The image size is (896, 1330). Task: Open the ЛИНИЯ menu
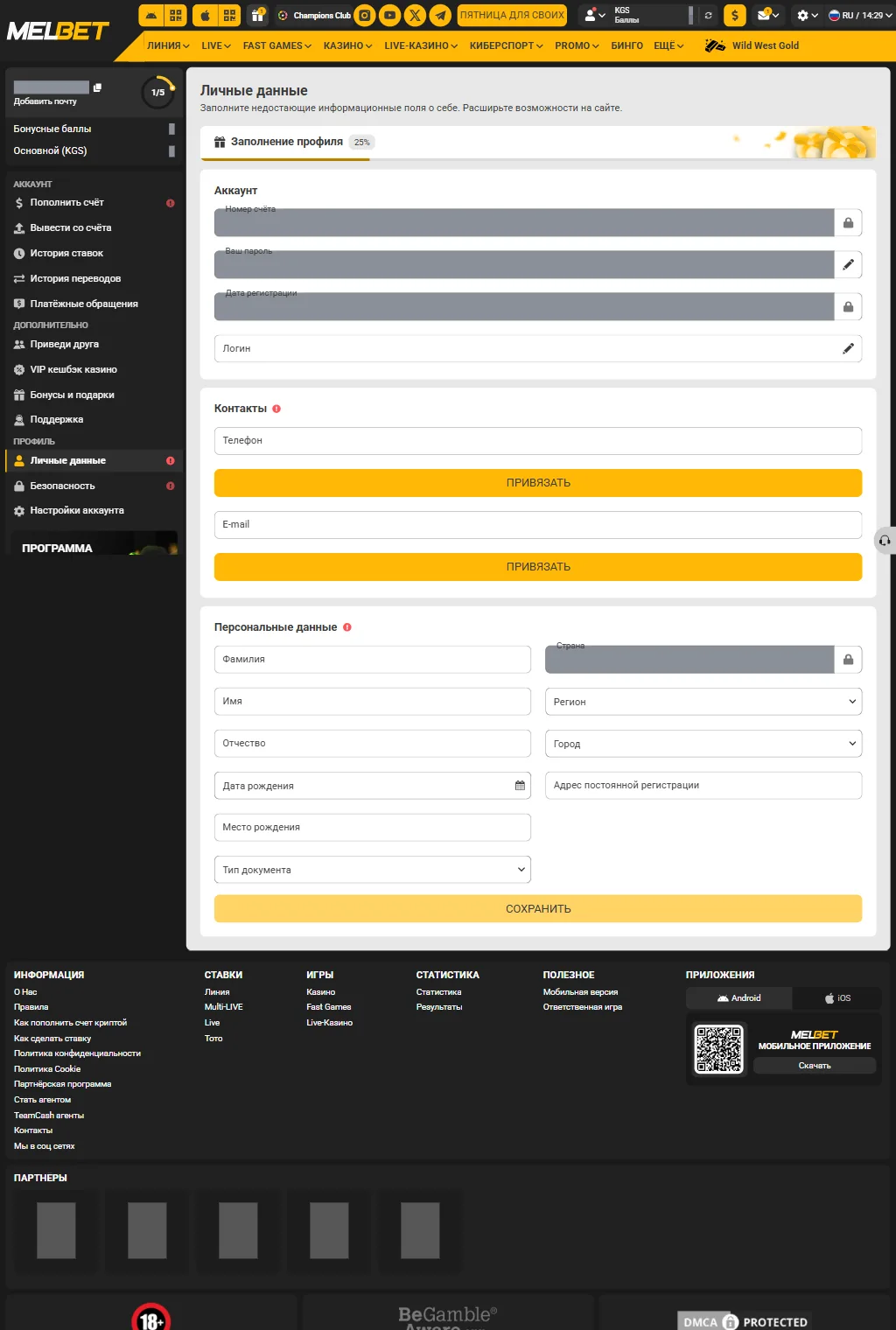pos(168,45)
